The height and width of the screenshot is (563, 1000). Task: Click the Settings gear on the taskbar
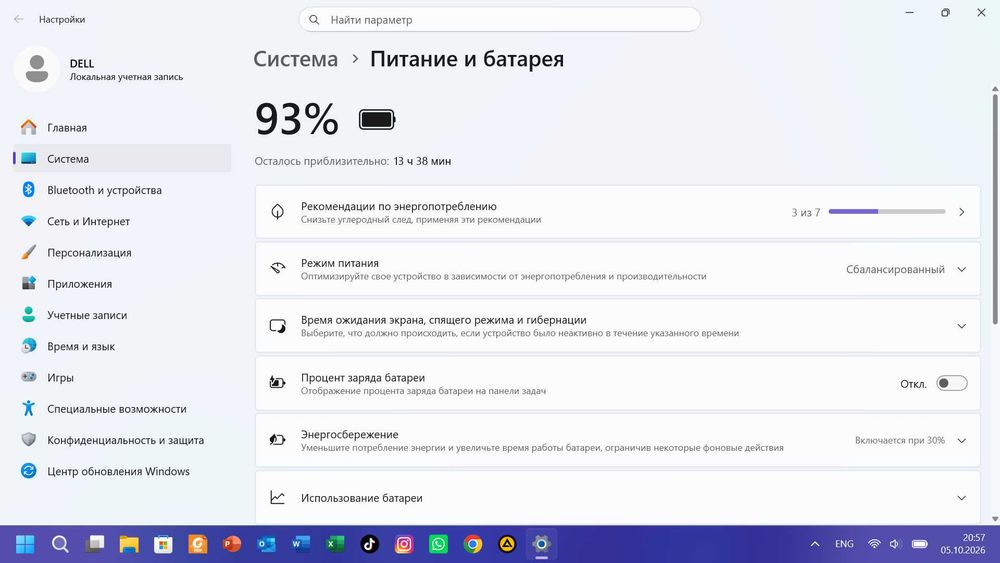(x=541, y=544)
